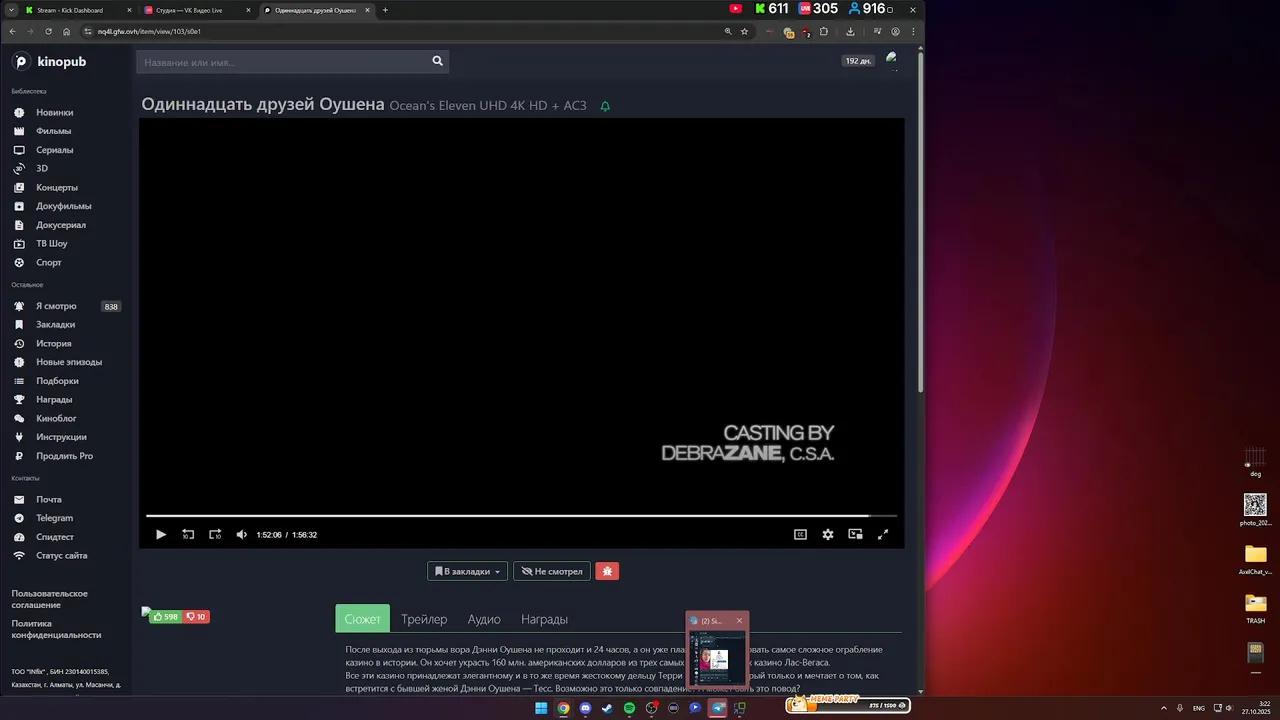Open Windows Start menu

click(541, 708)
